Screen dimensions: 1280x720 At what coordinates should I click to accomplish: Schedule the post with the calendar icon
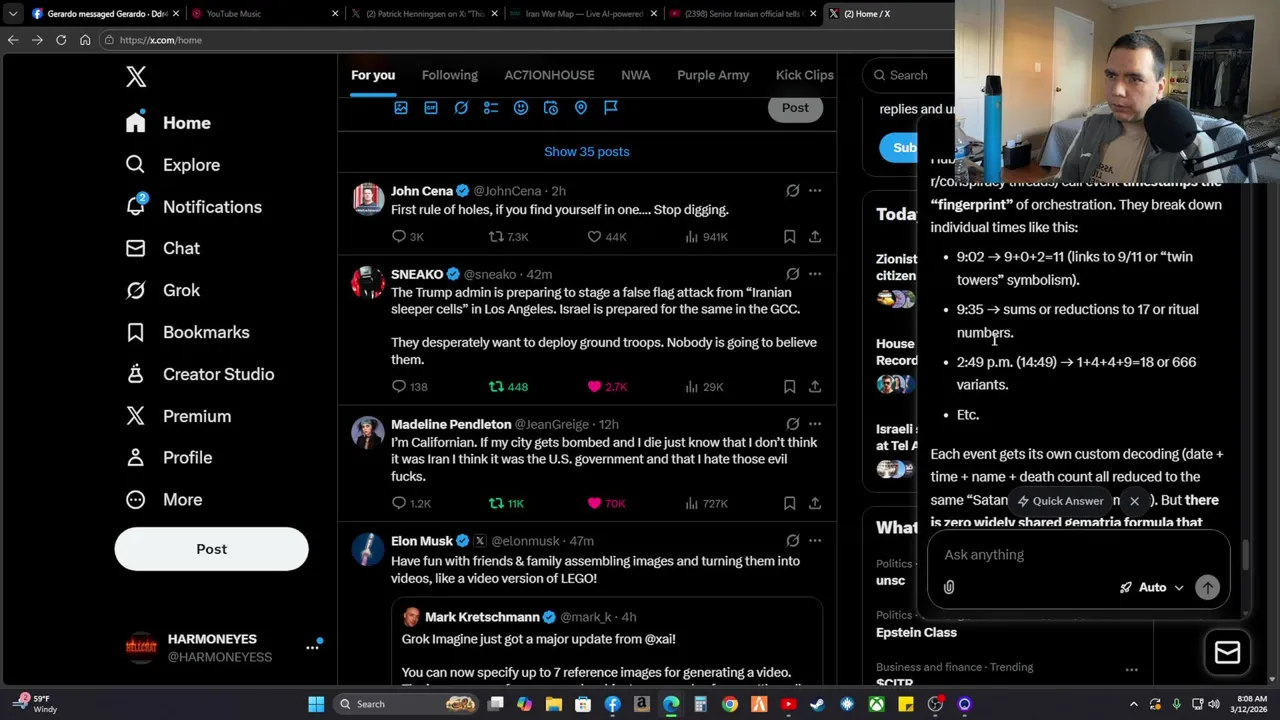tap(551, 107)
